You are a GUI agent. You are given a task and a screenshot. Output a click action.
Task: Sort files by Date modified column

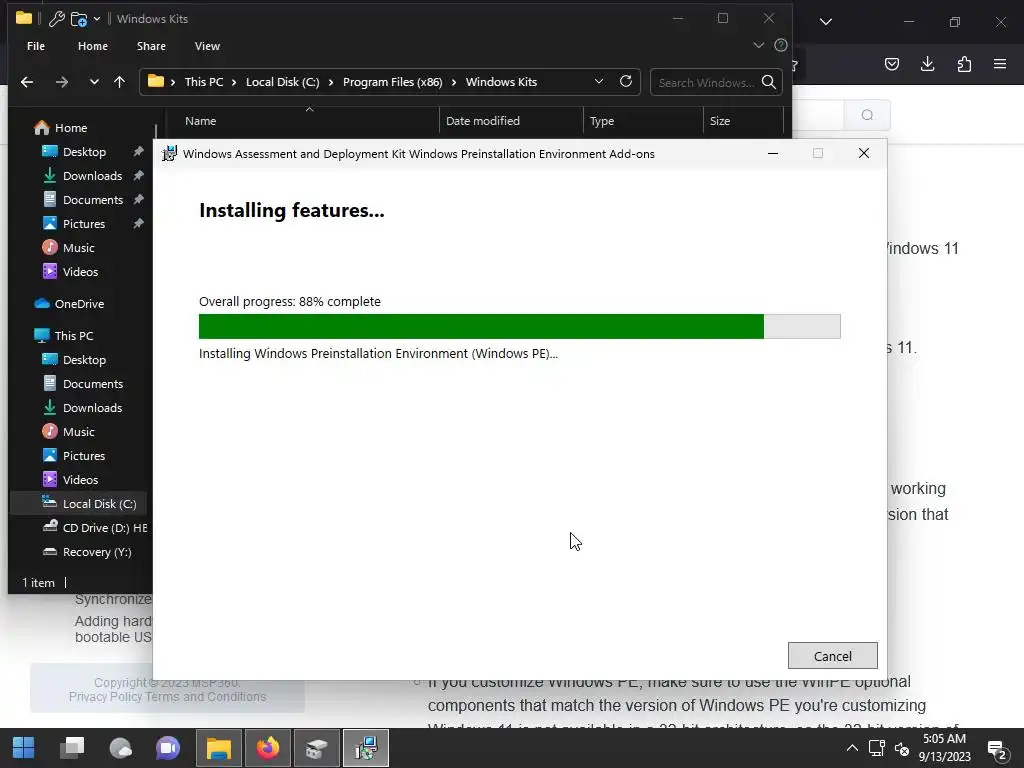point(511,121)
